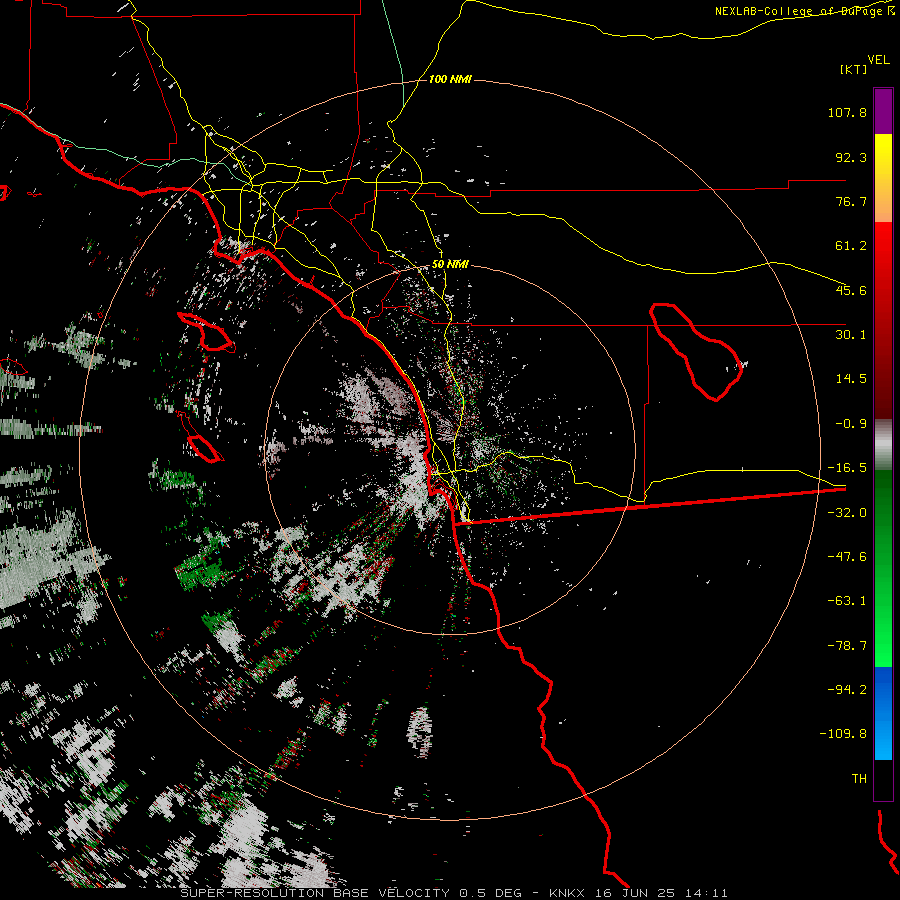The width and height of the screenshot is (900, 900).
Task: Select the 61.2 velocity scale value
Action: tap(851, 246)
